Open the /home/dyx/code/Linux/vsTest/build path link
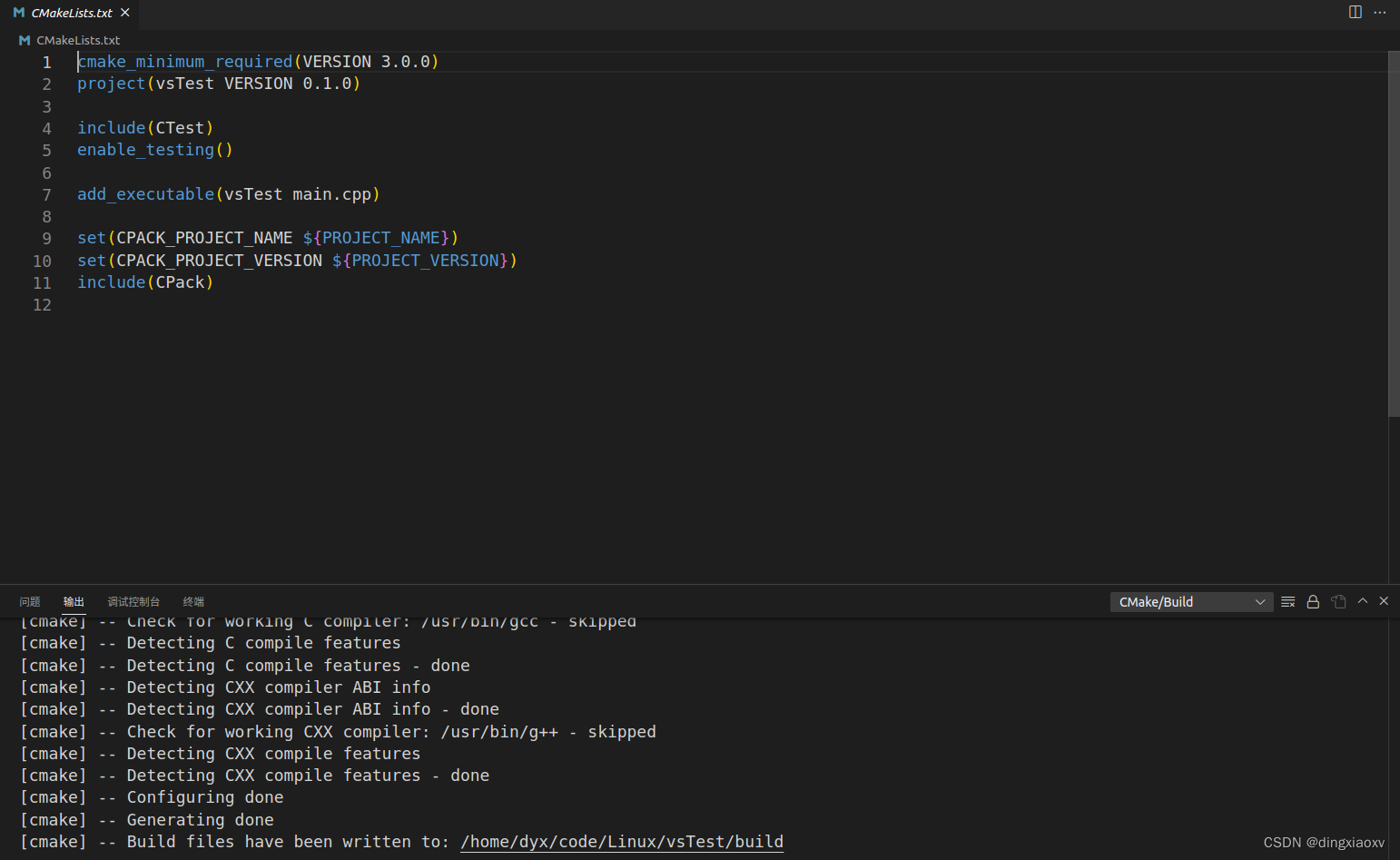The image size is (1400, 860). tap(622, 842)
